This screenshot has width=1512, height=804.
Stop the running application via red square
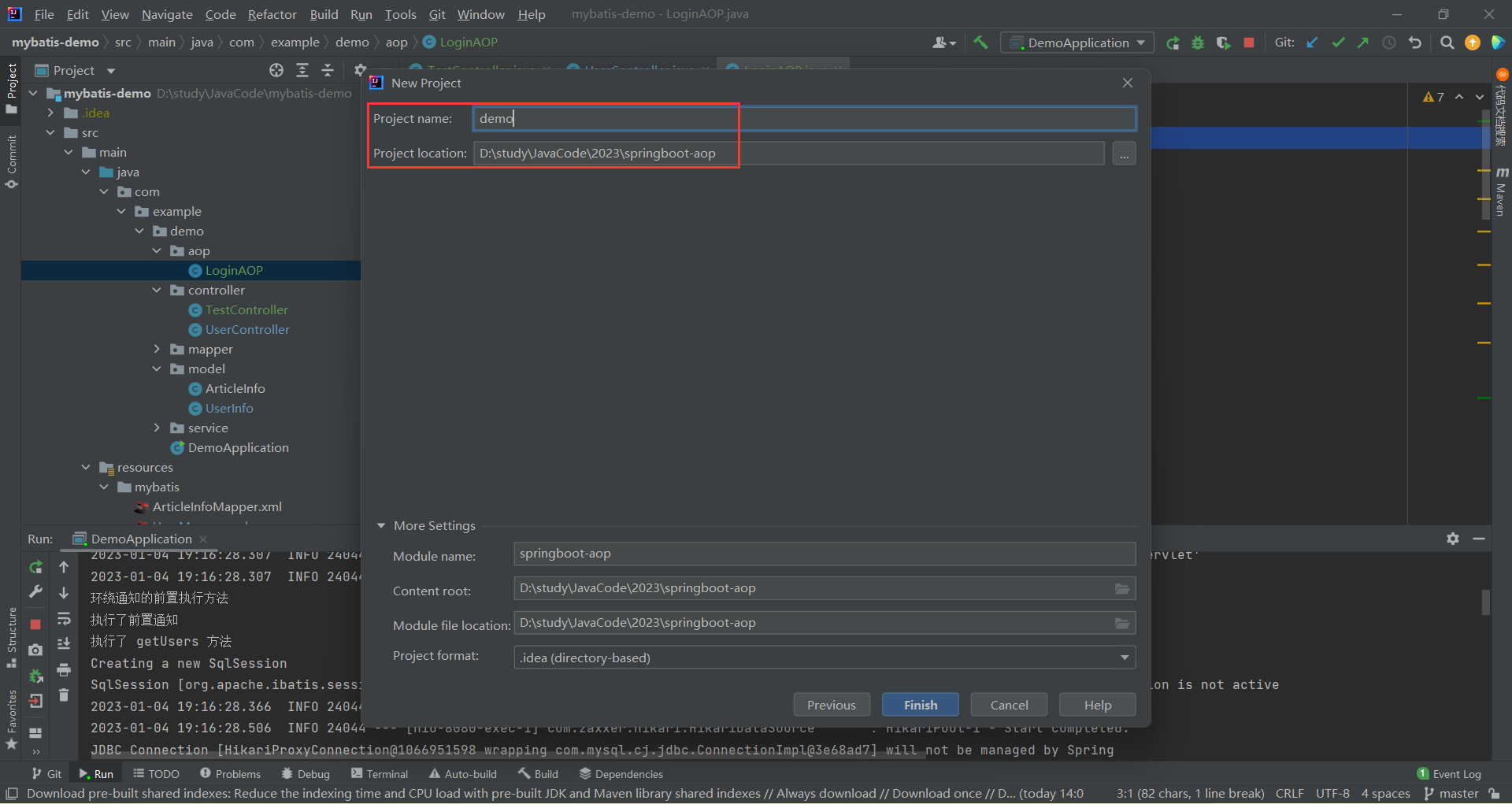click(x=1249, y=43)
